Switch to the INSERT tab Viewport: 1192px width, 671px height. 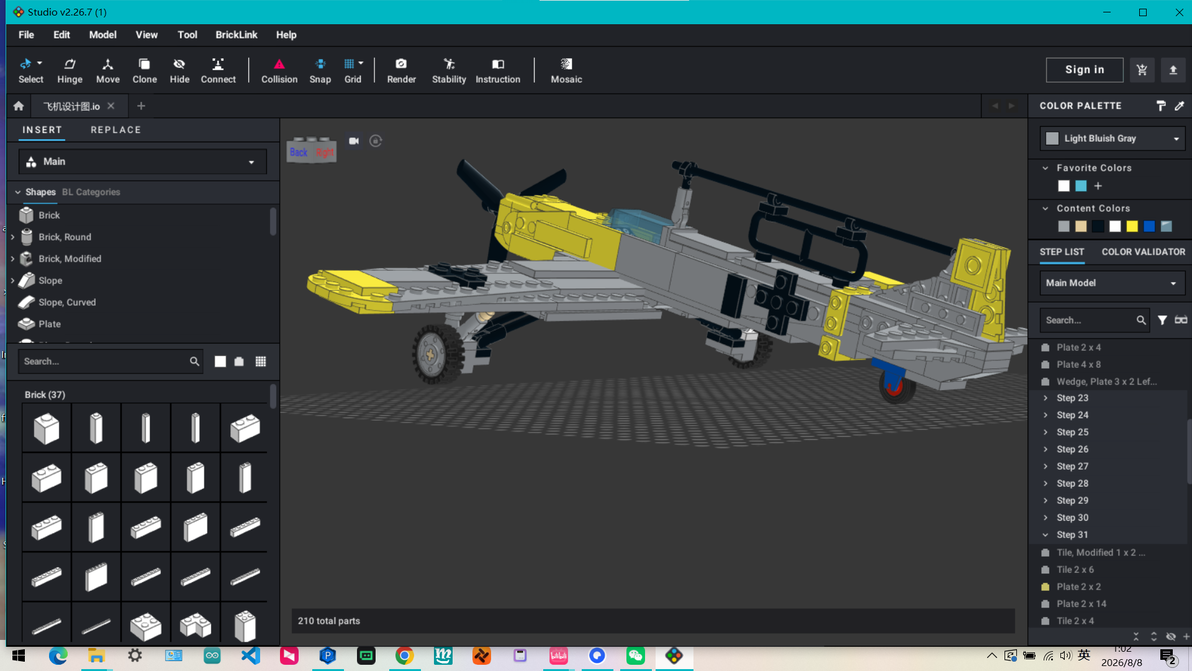point(42,130)
